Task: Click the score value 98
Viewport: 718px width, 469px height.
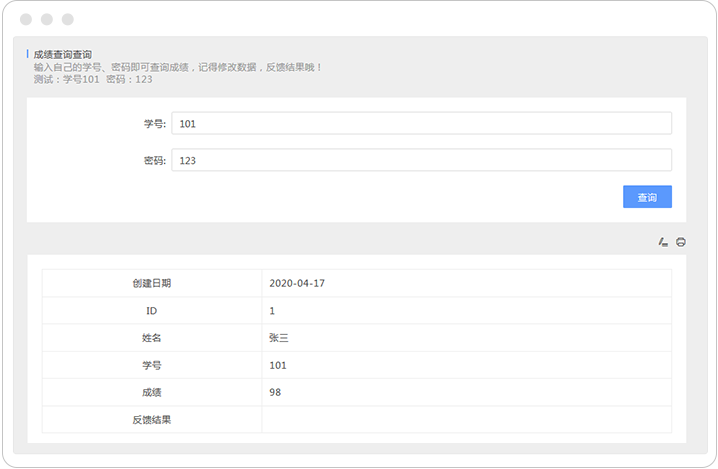Action: coord(275,392)
